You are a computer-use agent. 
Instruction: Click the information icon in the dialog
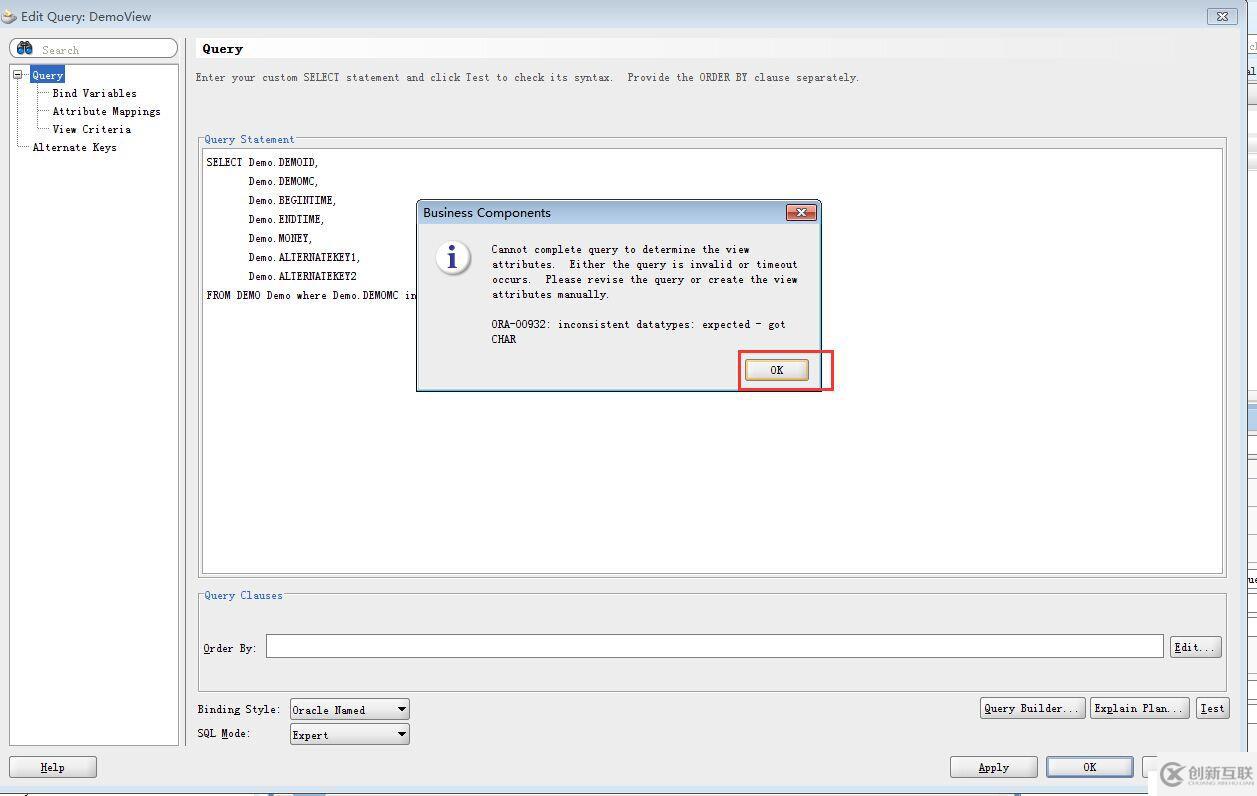pos(453,258)
